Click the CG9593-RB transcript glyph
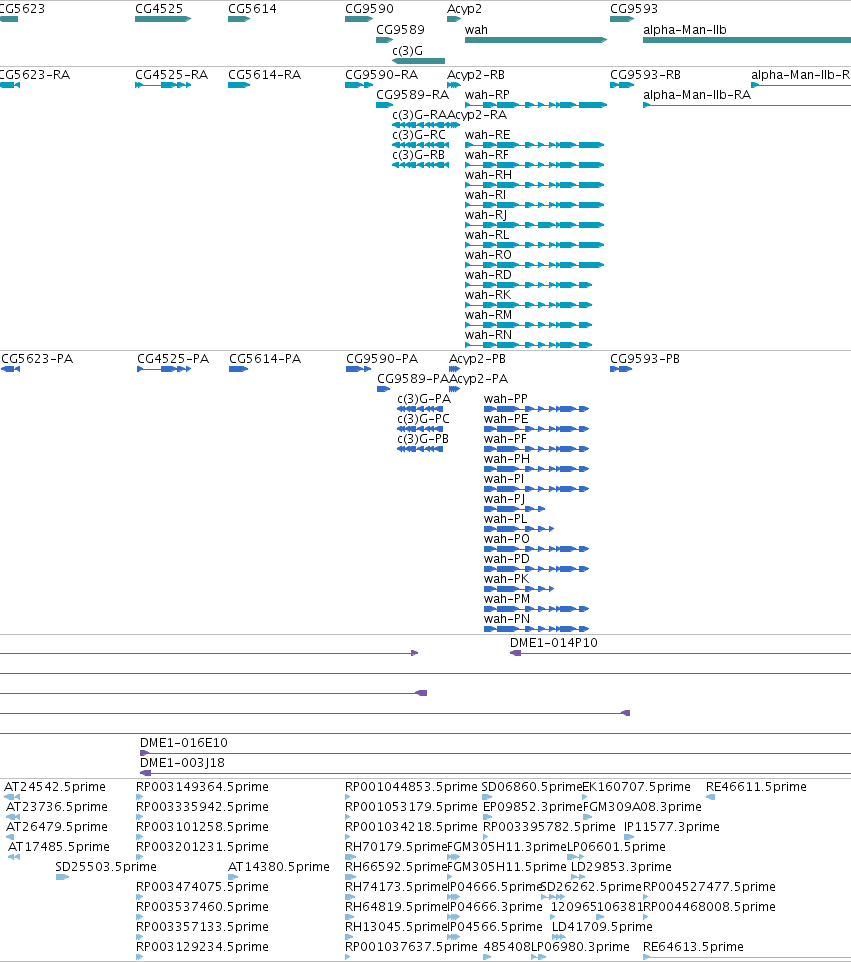The height and width of the screenshot is (962, 851). pyautogui.click(x=622, y=85)
